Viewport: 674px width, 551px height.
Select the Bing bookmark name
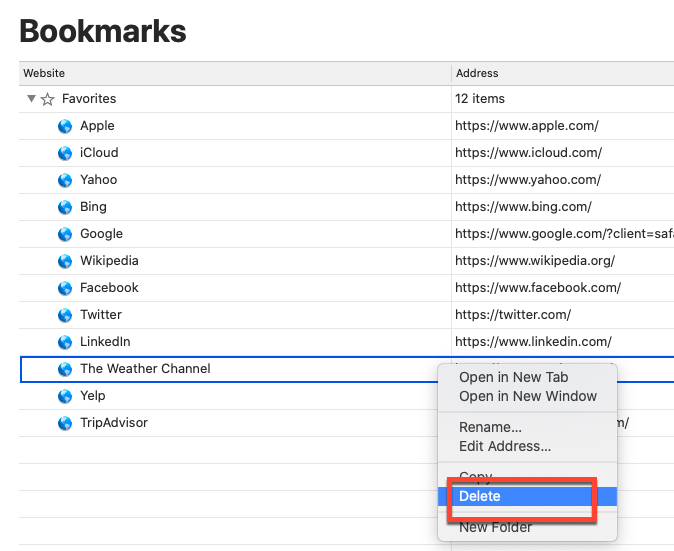coord(93,207)
